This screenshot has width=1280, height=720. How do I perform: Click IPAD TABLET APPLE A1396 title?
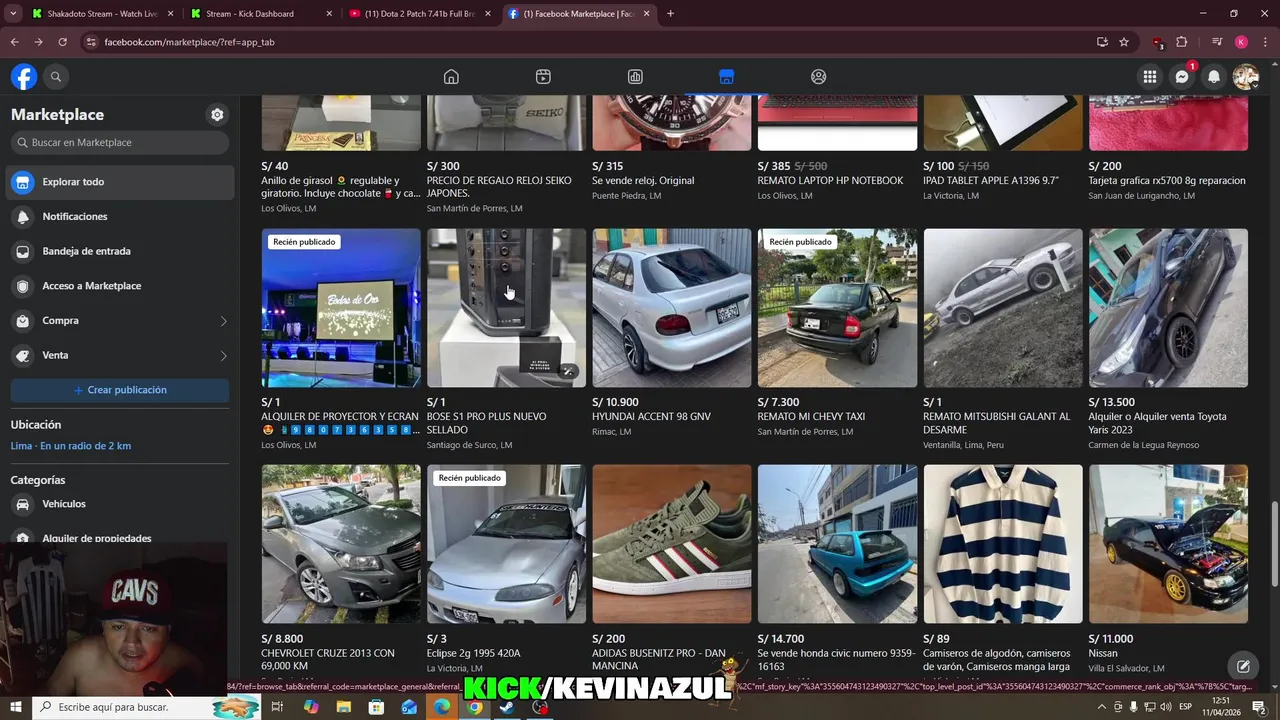coord(991,181)
